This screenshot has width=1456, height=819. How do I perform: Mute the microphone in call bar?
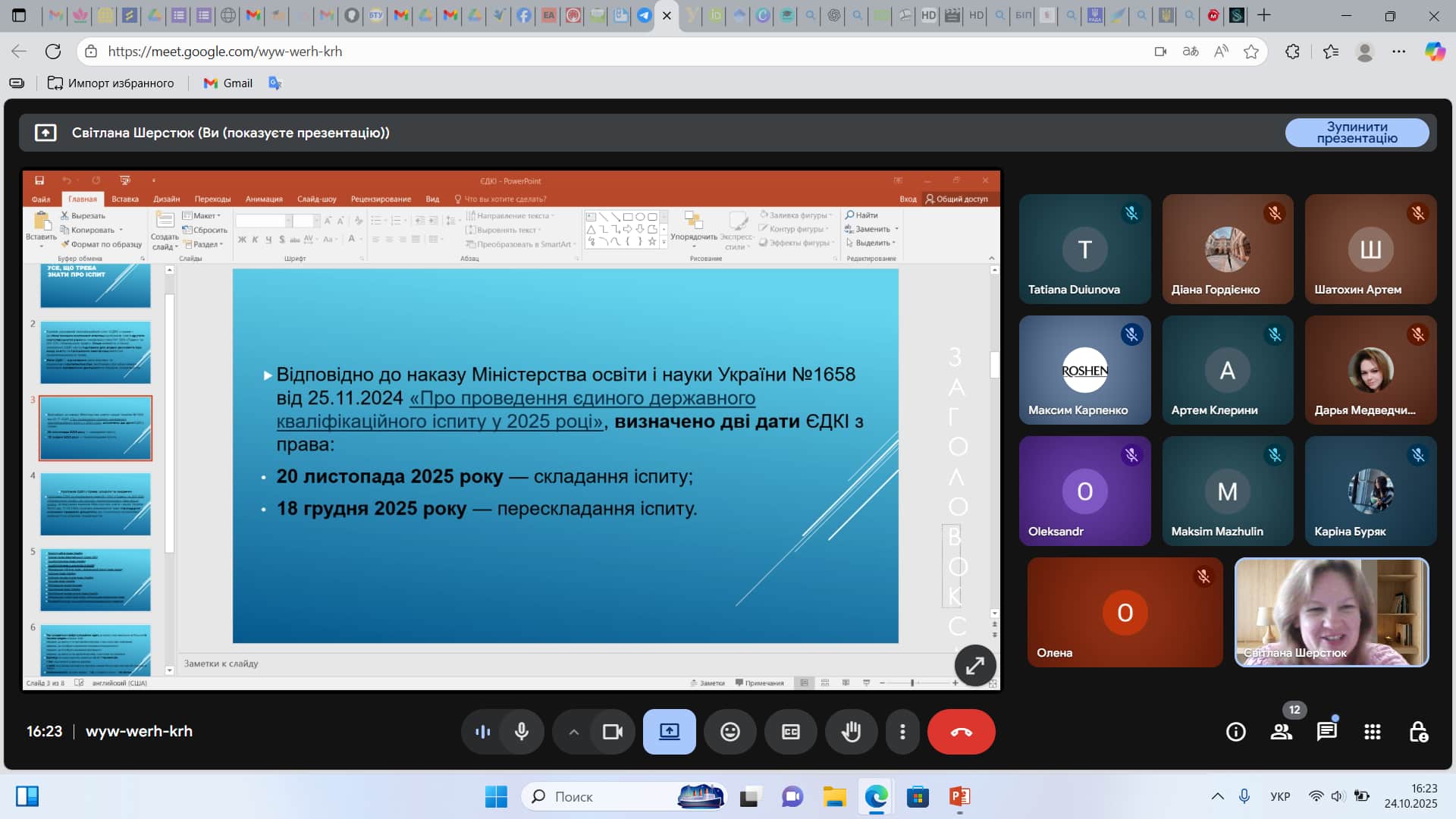point(522,732)
